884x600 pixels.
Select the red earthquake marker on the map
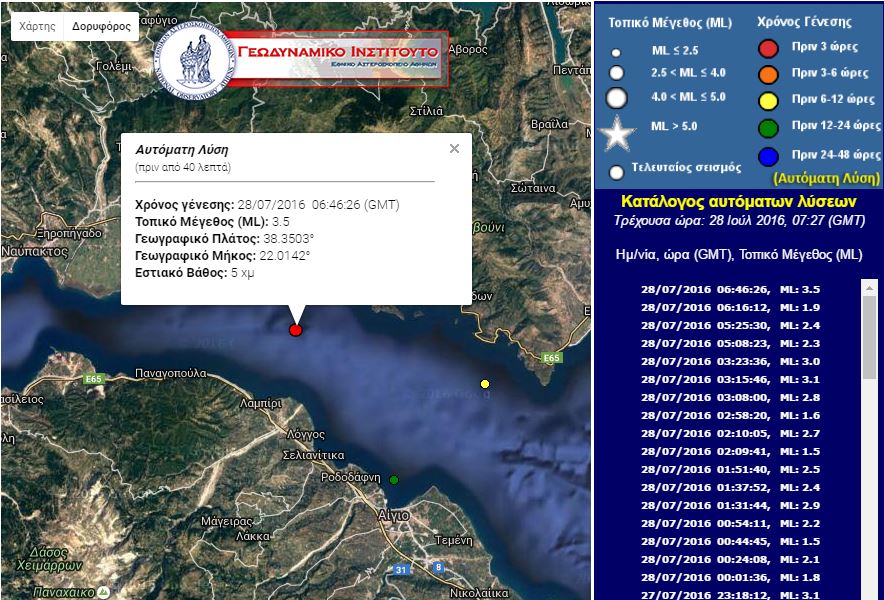[295, 328]
